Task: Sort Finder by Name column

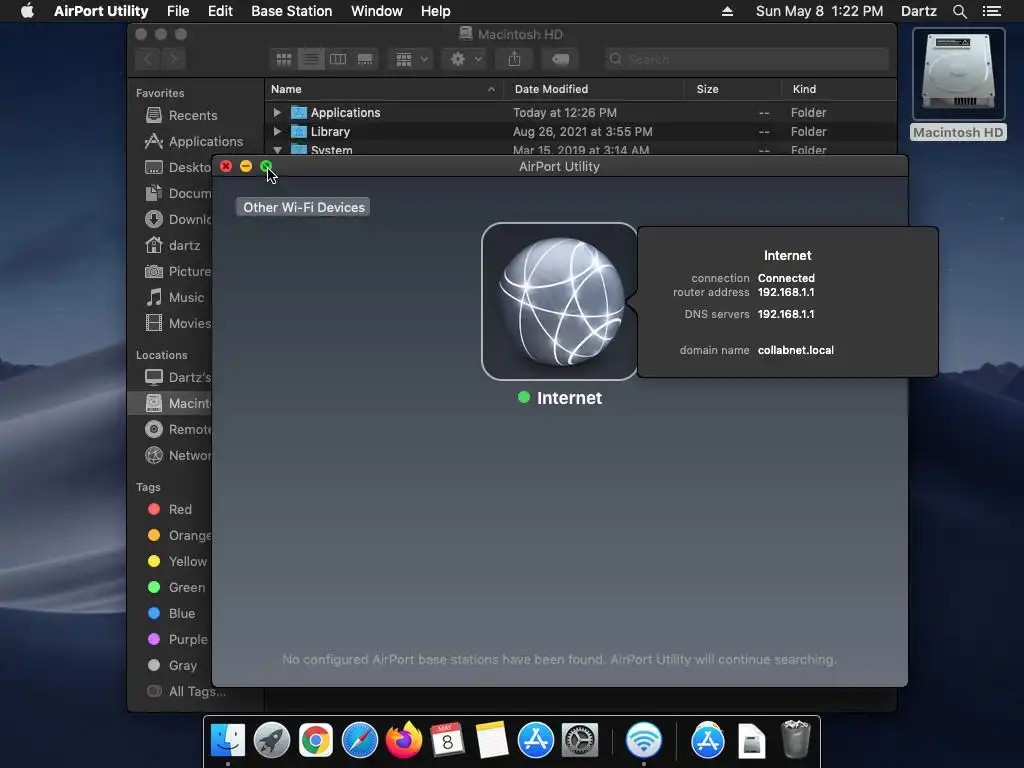Action: (x=384, y=89)
